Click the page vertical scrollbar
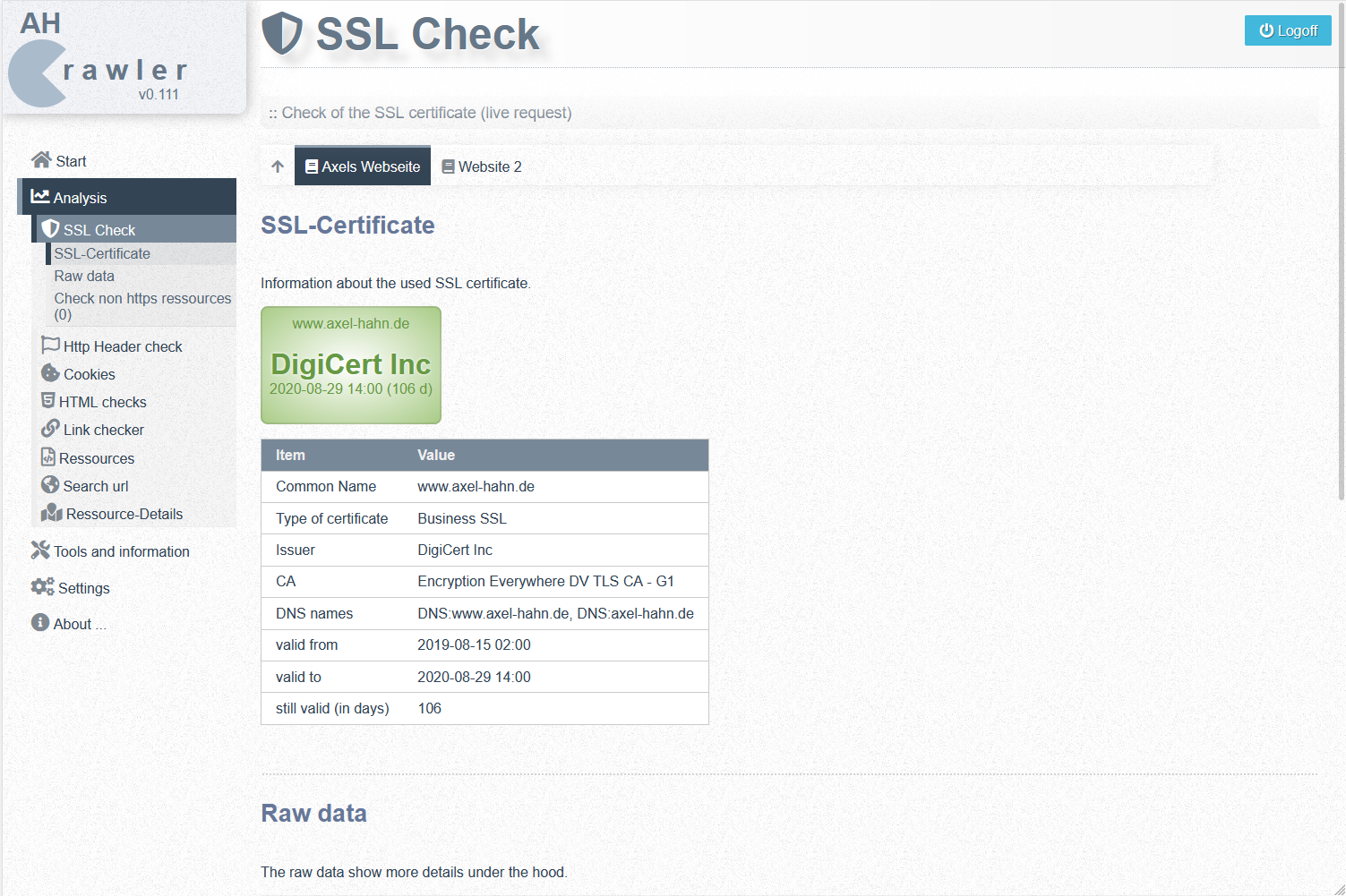The height and width of the screenshot is (896, 1346). tap(1340, 251)
